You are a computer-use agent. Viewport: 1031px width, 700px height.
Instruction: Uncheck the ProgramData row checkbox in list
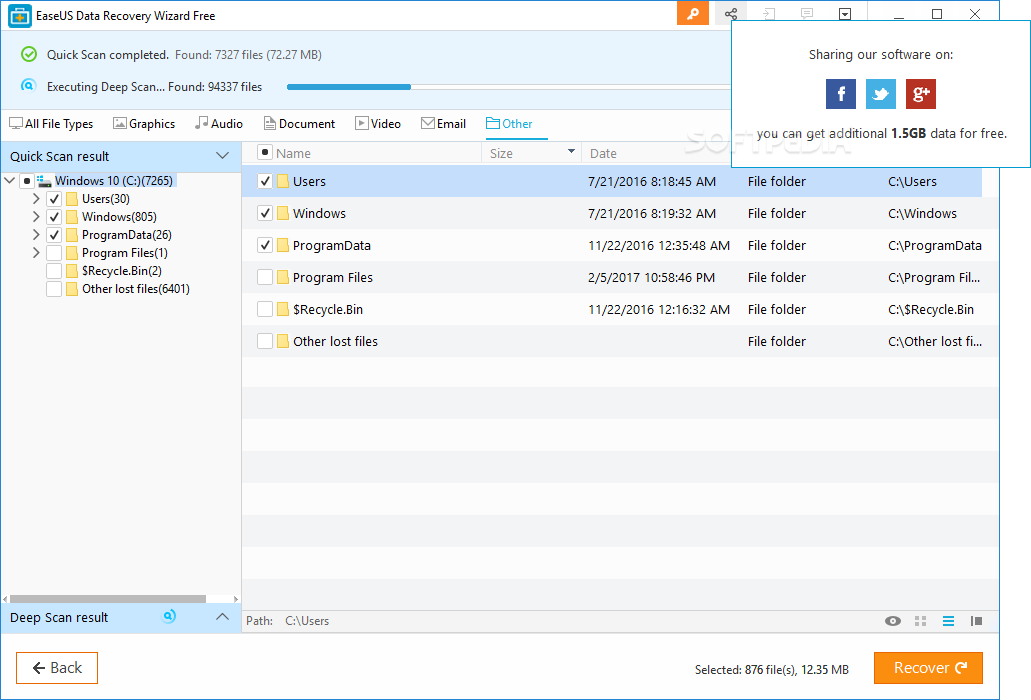click(x=265, y=245)
